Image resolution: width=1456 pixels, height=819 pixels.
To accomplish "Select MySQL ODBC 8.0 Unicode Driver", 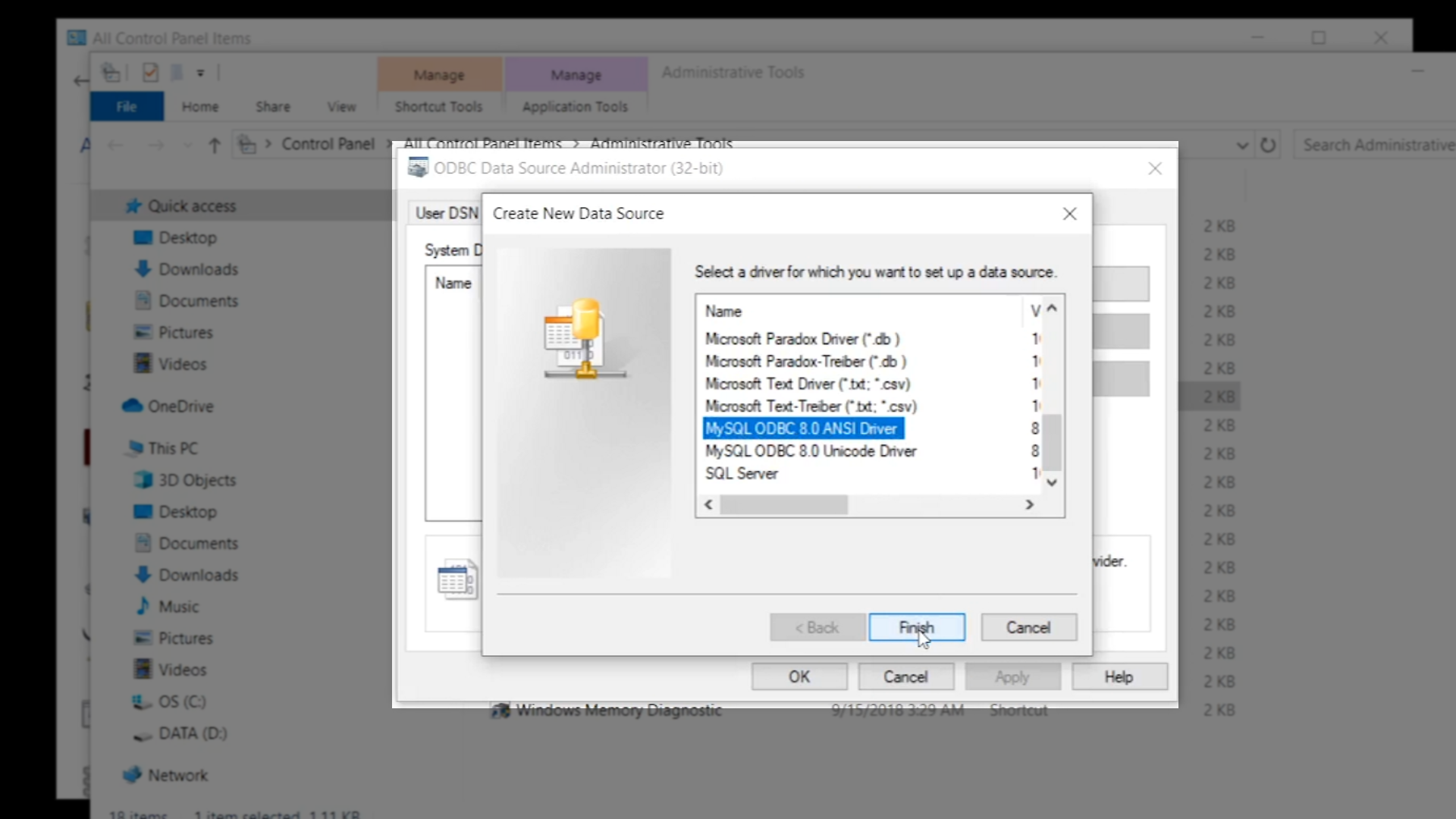I will tap(810, 451).
